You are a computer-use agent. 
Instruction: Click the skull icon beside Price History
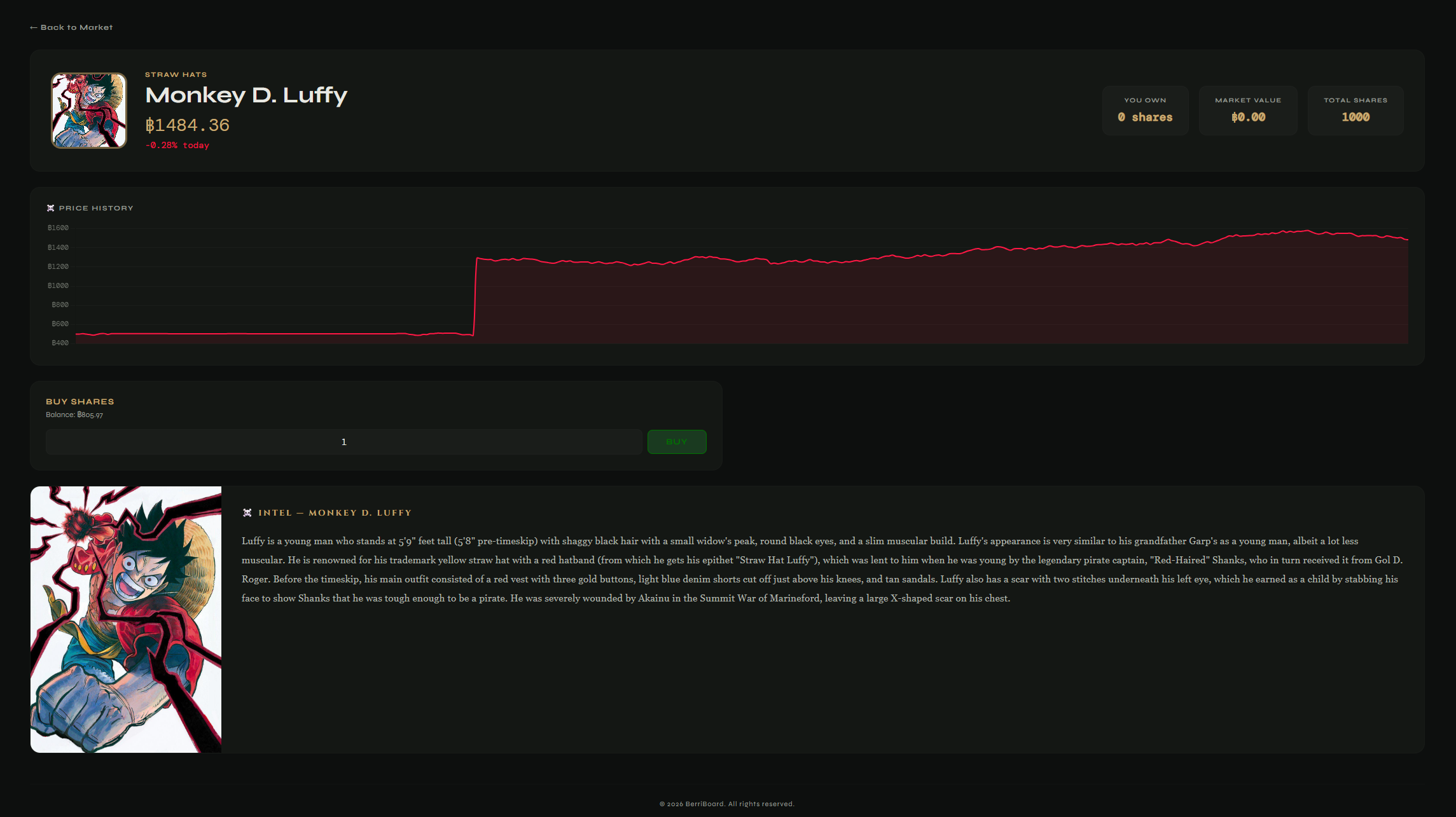tap(51, 208)
